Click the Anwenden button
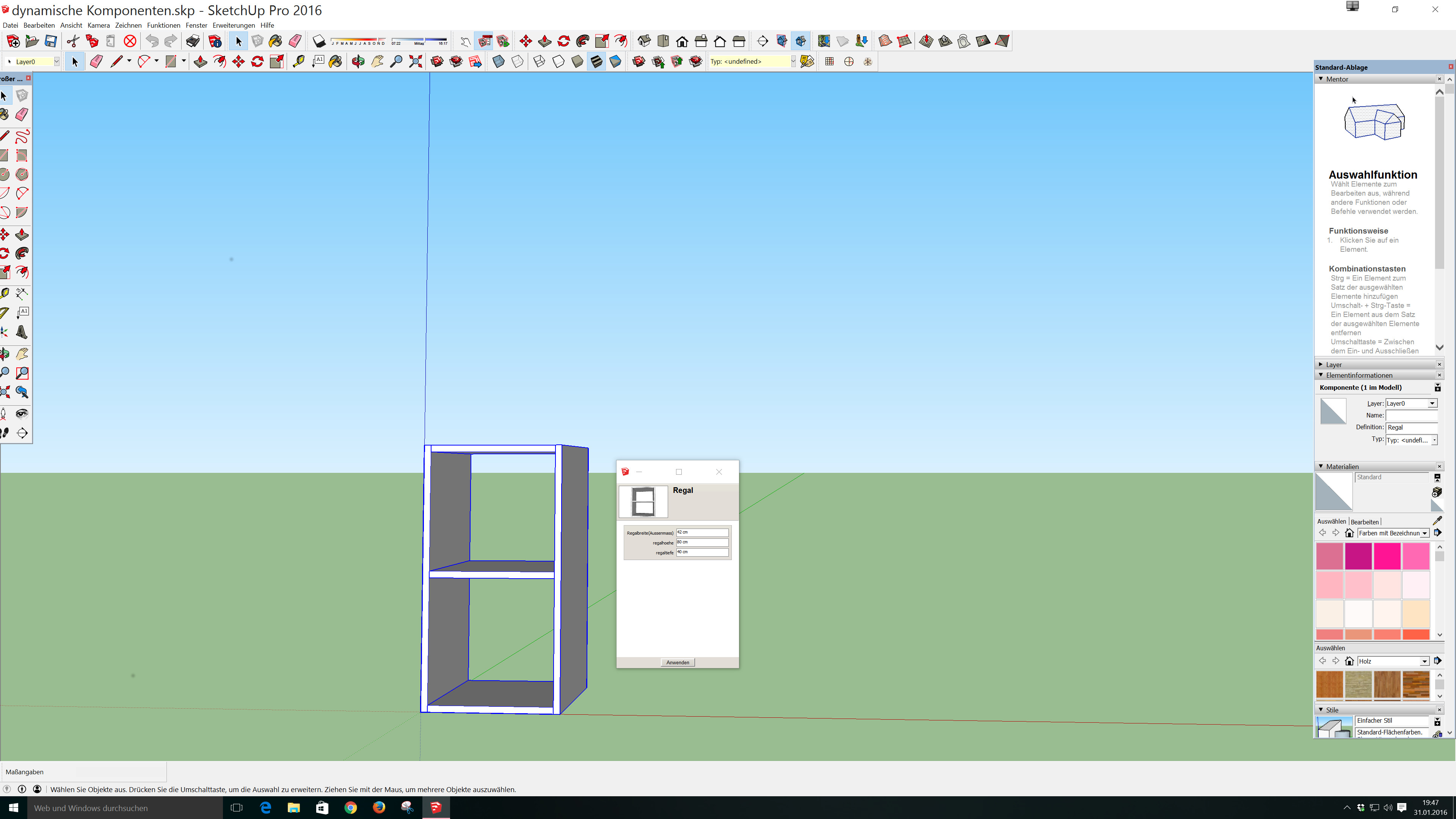The image size is (1456, 819). pyautogui.click(x=677, y=662)
